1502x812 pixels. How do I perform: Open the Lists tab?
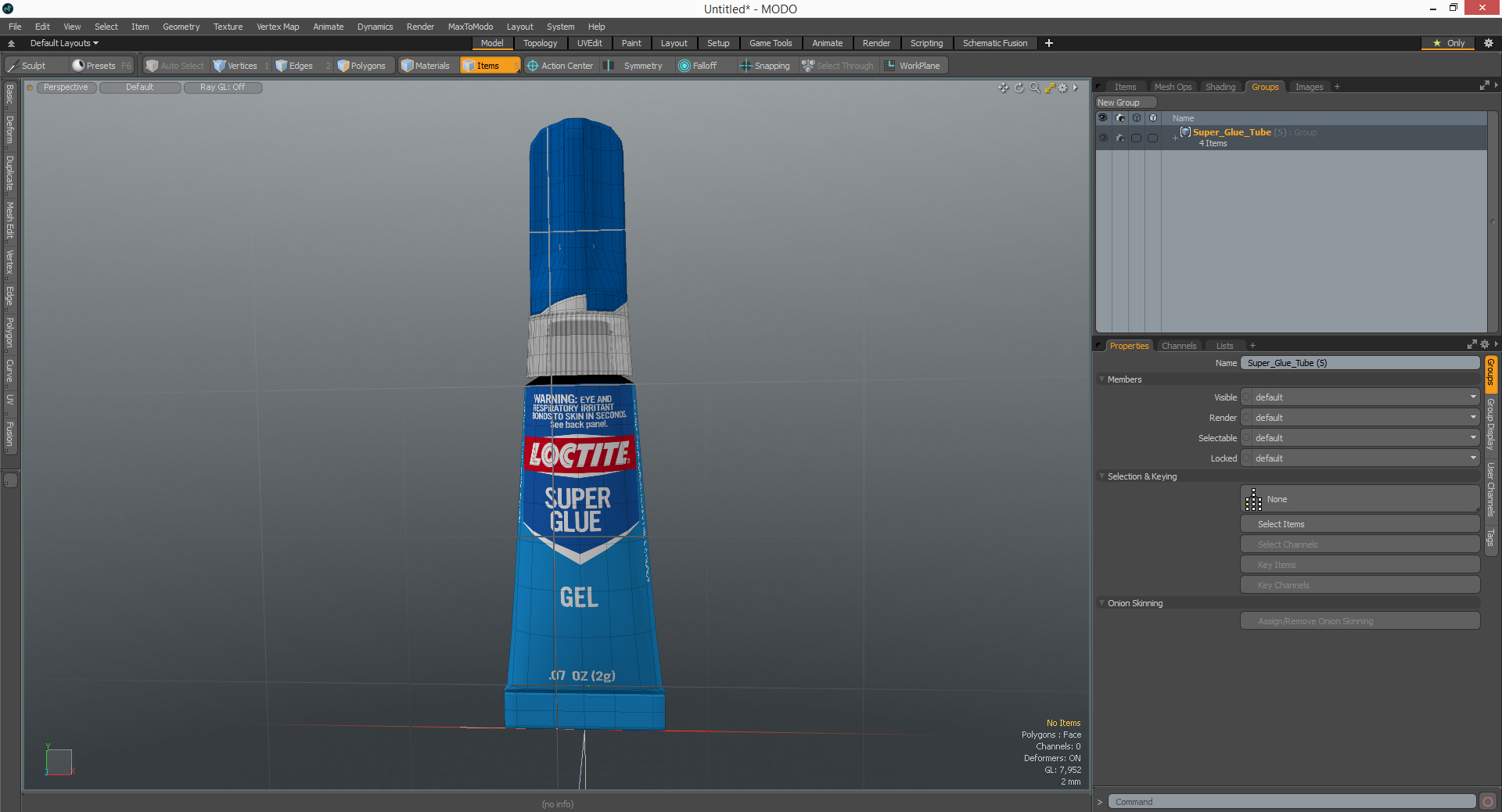1224,346
